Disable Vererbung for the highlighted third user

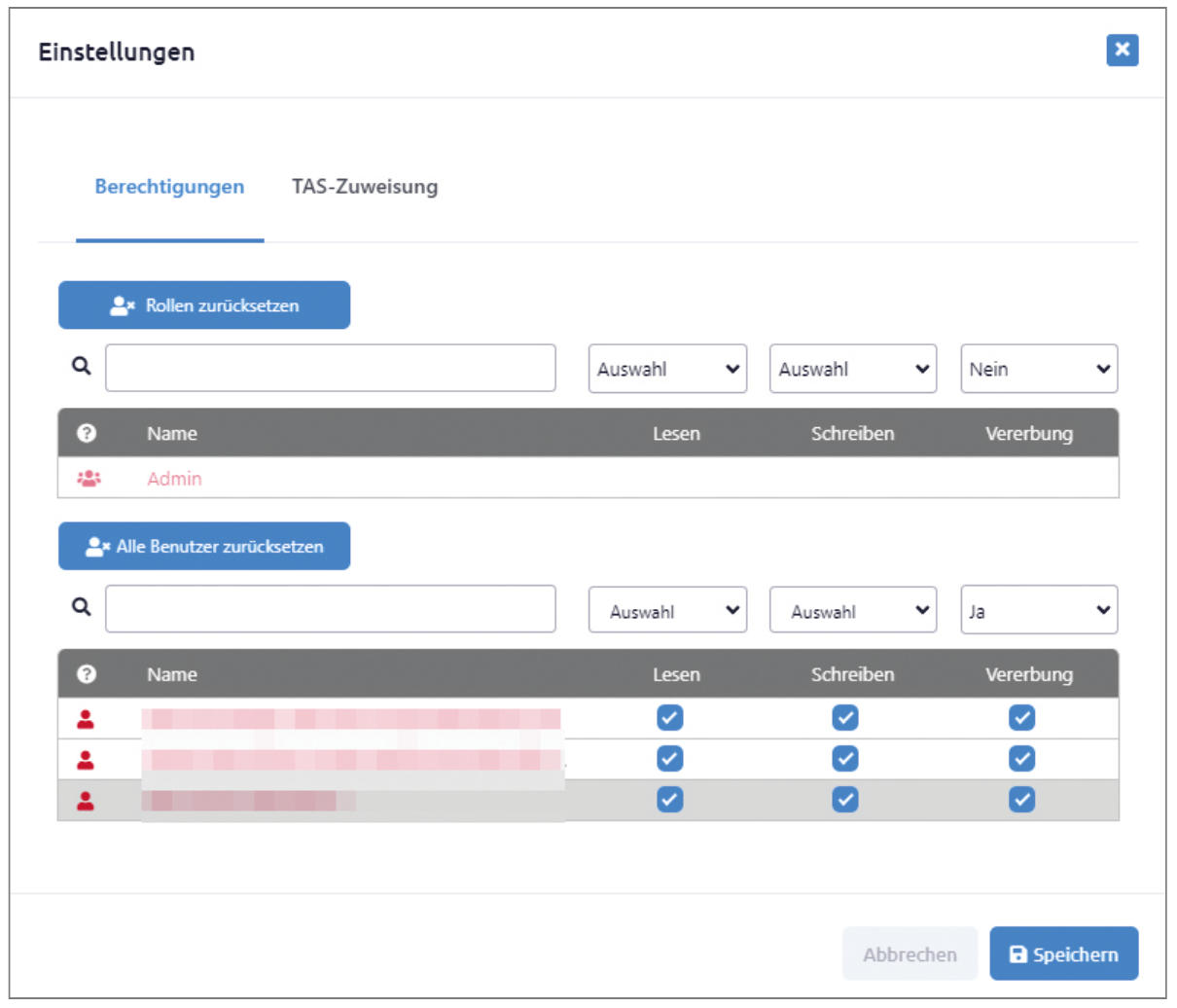(1021, 800)
